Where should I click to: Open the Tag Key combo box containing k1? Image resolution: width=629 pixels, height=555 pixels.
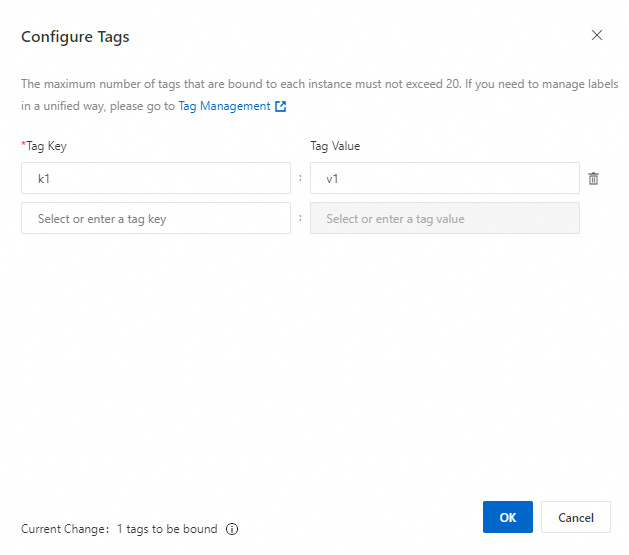pyautogui.click(x=155, y=178)
